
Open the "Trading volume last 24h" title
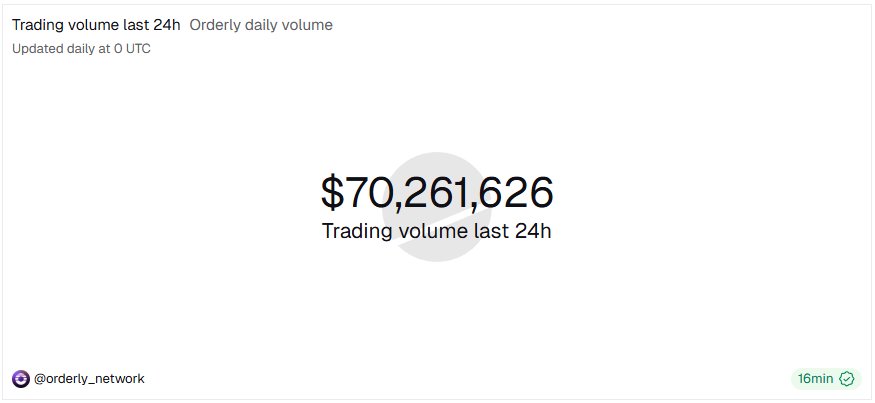pyautogui.click(x=96, y=24)
